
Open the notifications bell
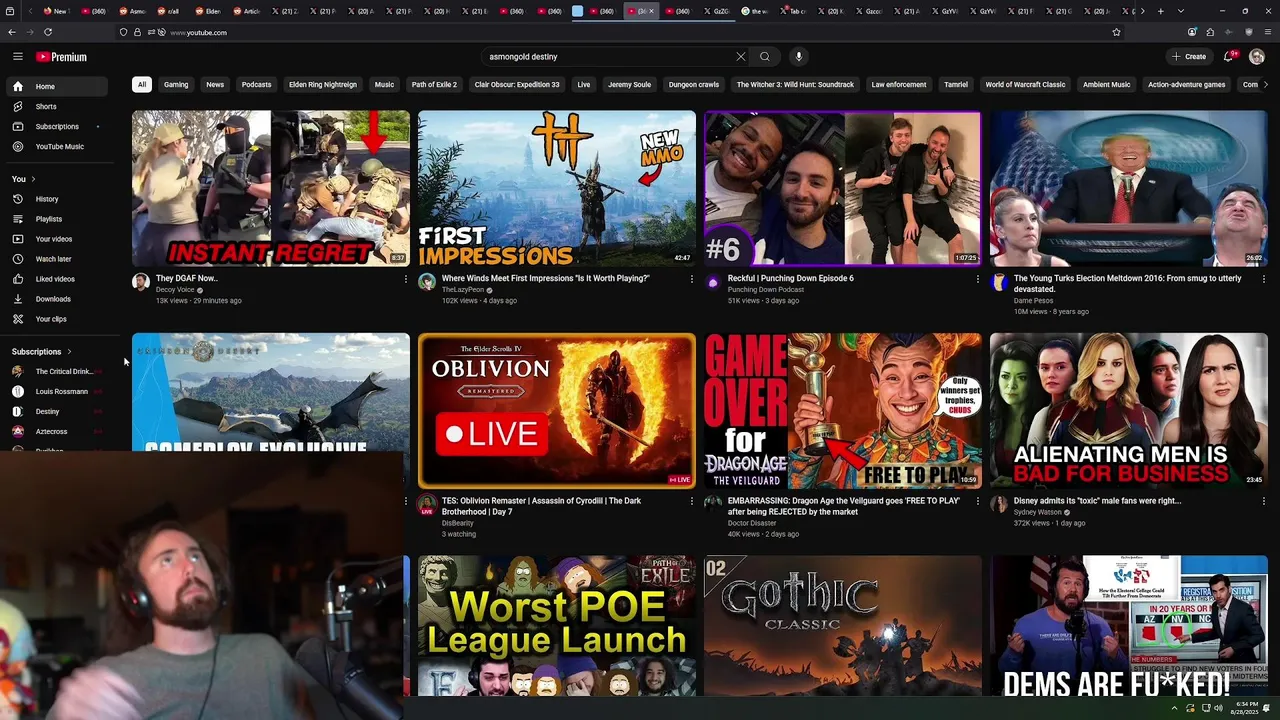point(1230,57)
